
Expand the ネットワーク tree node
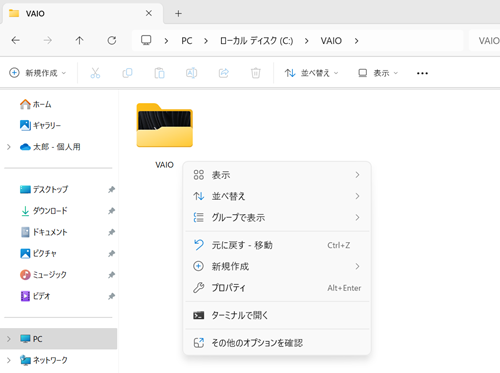9,360
